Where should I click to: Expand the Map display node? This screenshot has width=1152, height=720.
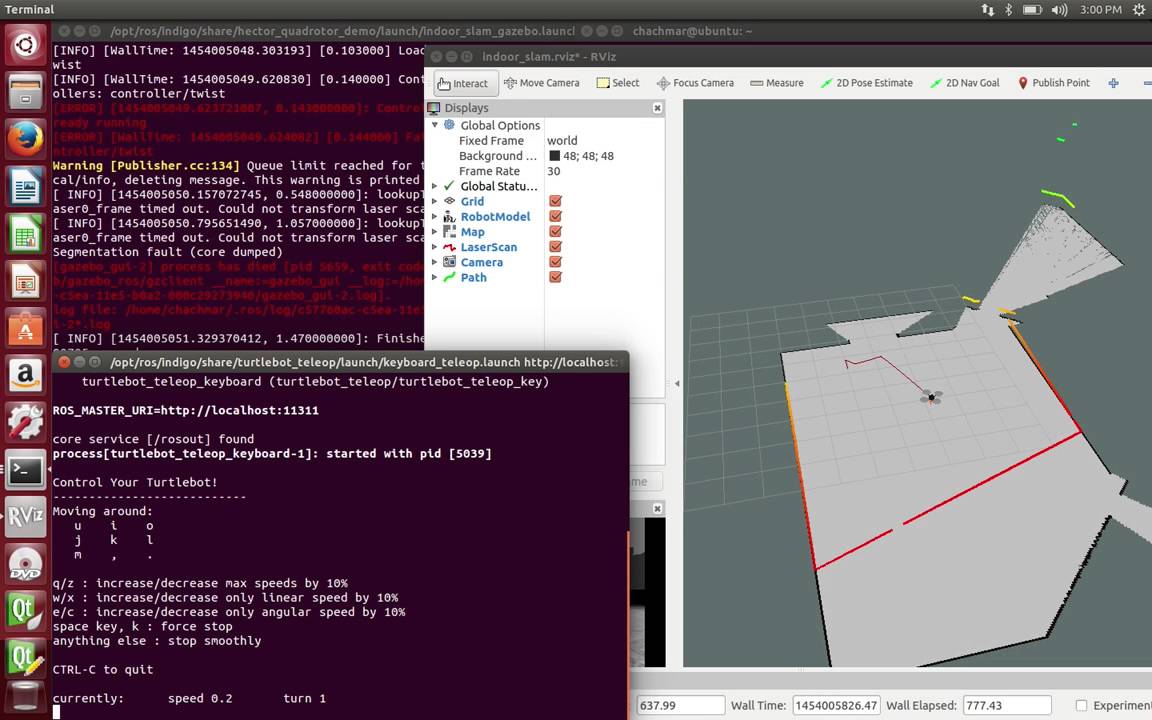click(x=435, y=231)
